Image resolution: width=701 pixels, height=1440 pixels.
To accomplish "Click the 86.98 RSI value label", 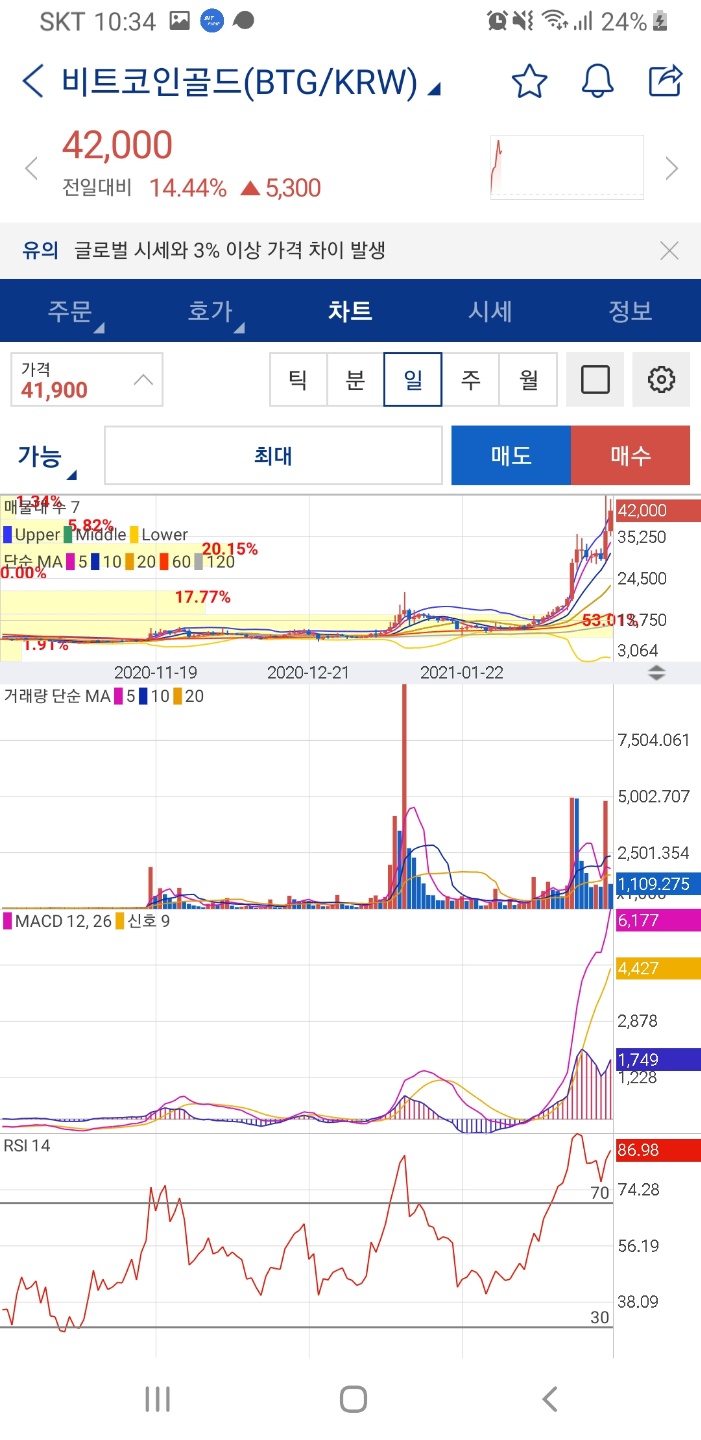I will pos(658,1151).
